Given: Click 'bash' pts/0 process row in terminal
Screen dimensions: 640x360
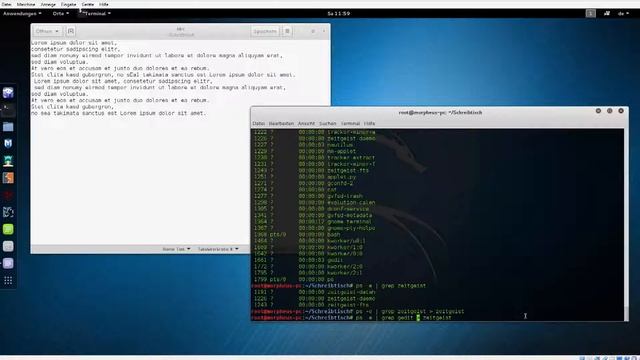Looking at the screenshot, I should [297, 235].
